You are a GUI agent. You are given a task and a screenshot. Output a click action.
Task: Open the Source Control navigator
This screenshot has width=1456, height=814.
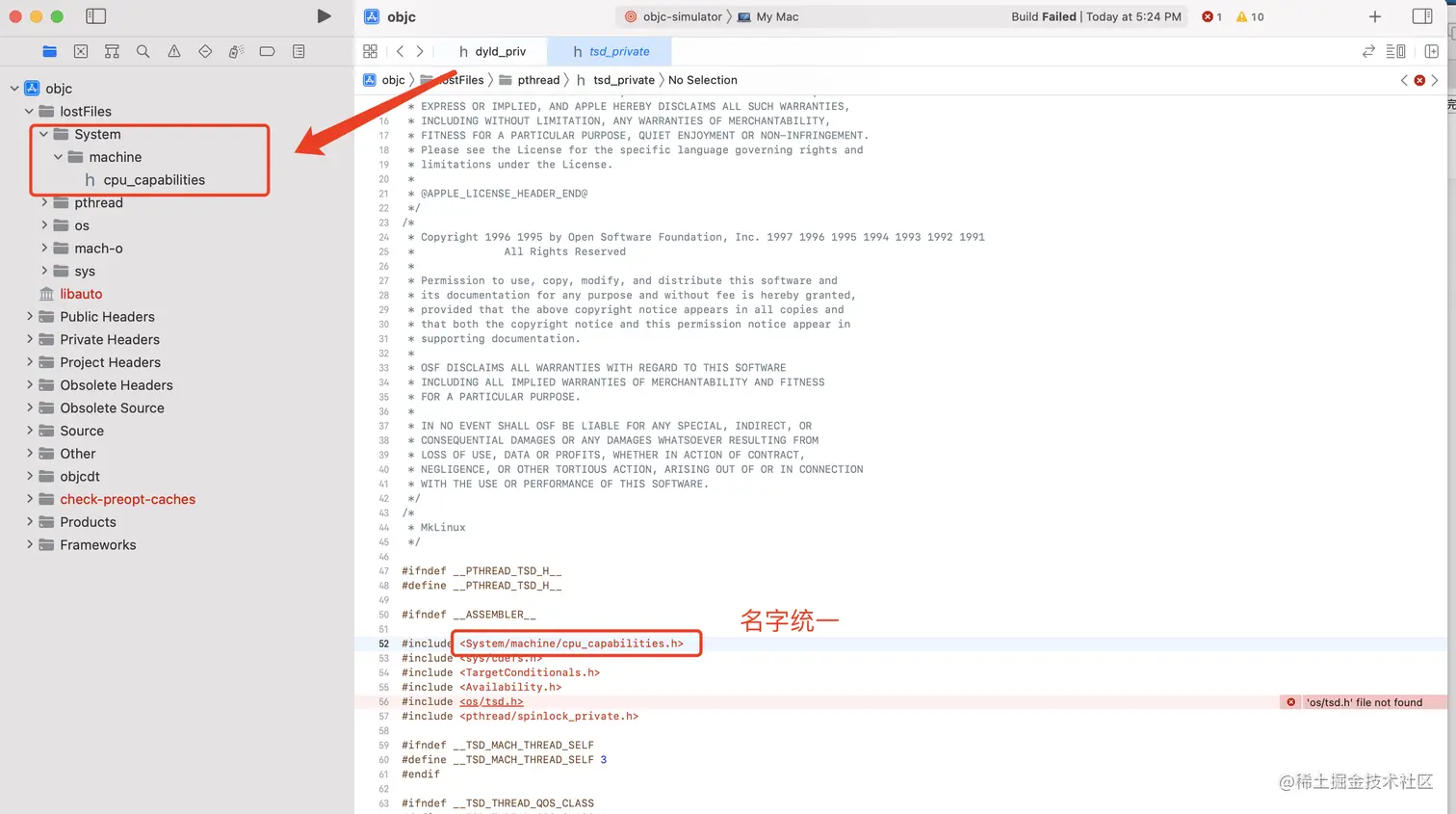(81, 51)
